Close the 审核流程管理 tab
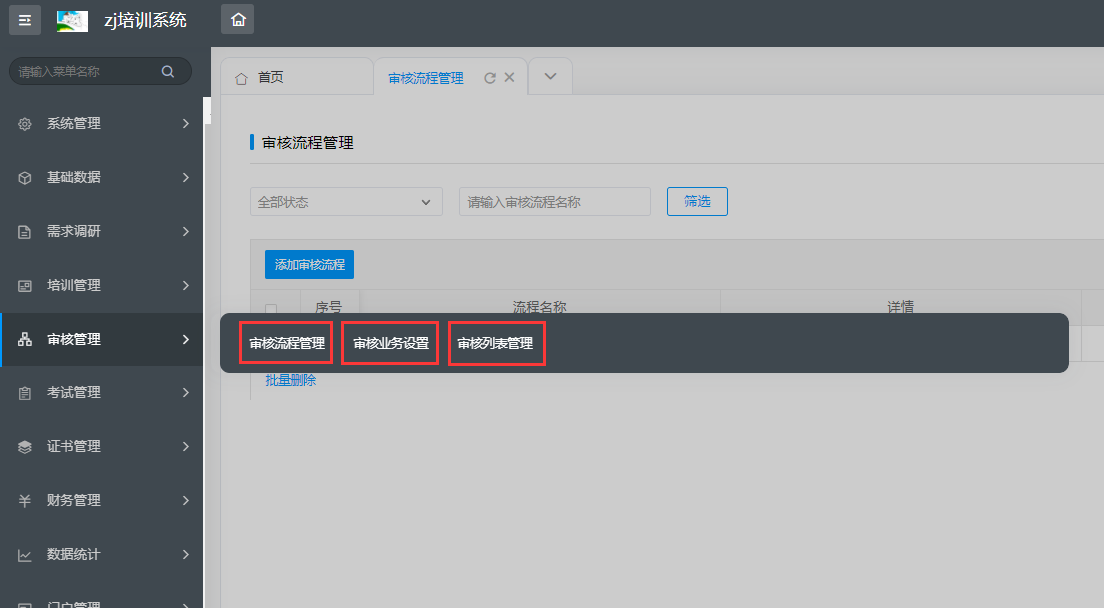Image resolution: width=1104 pixels, height=608 pixels. tap(509, 77)
